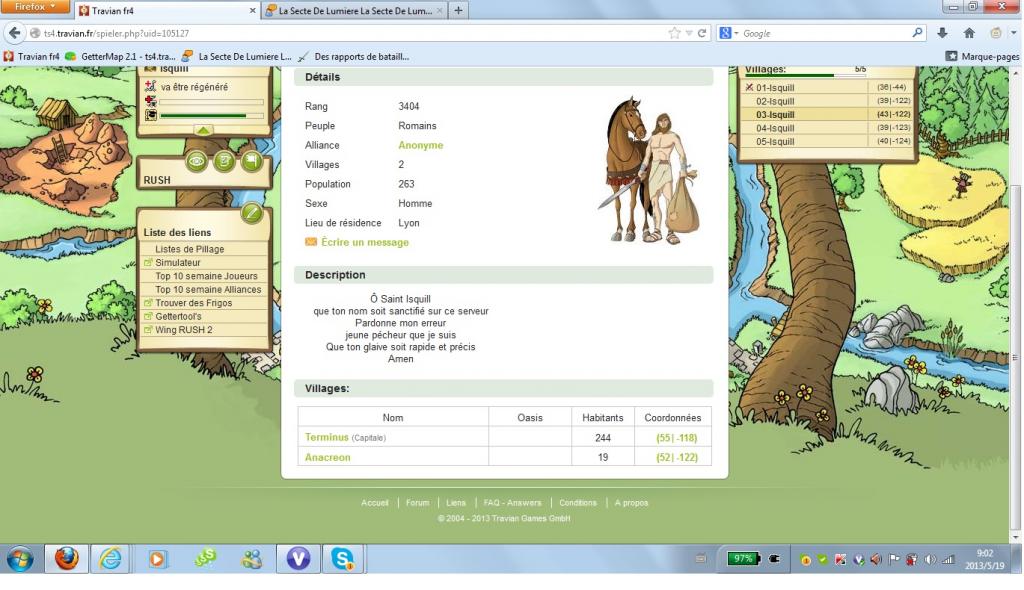Image resolution: width=1024 pixels, height=590 pixels.
Task: Click the hero regeneration status icon
Action: pyautogui.click(x=151, y=86)
